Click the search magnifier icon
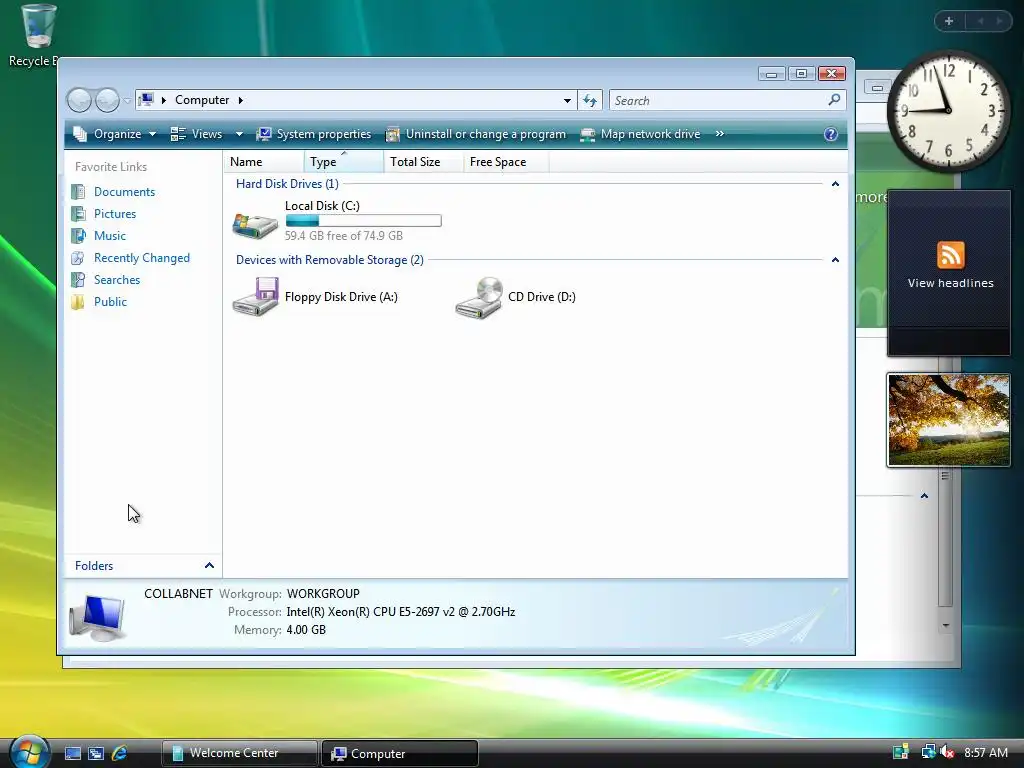 [x=834, y=100]
